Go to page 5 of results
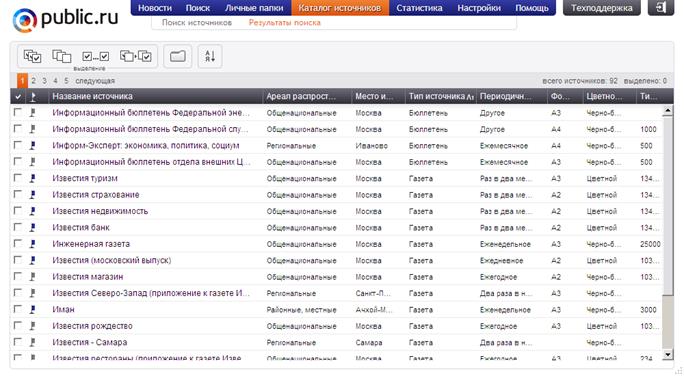684x376 pixels. 66,81
